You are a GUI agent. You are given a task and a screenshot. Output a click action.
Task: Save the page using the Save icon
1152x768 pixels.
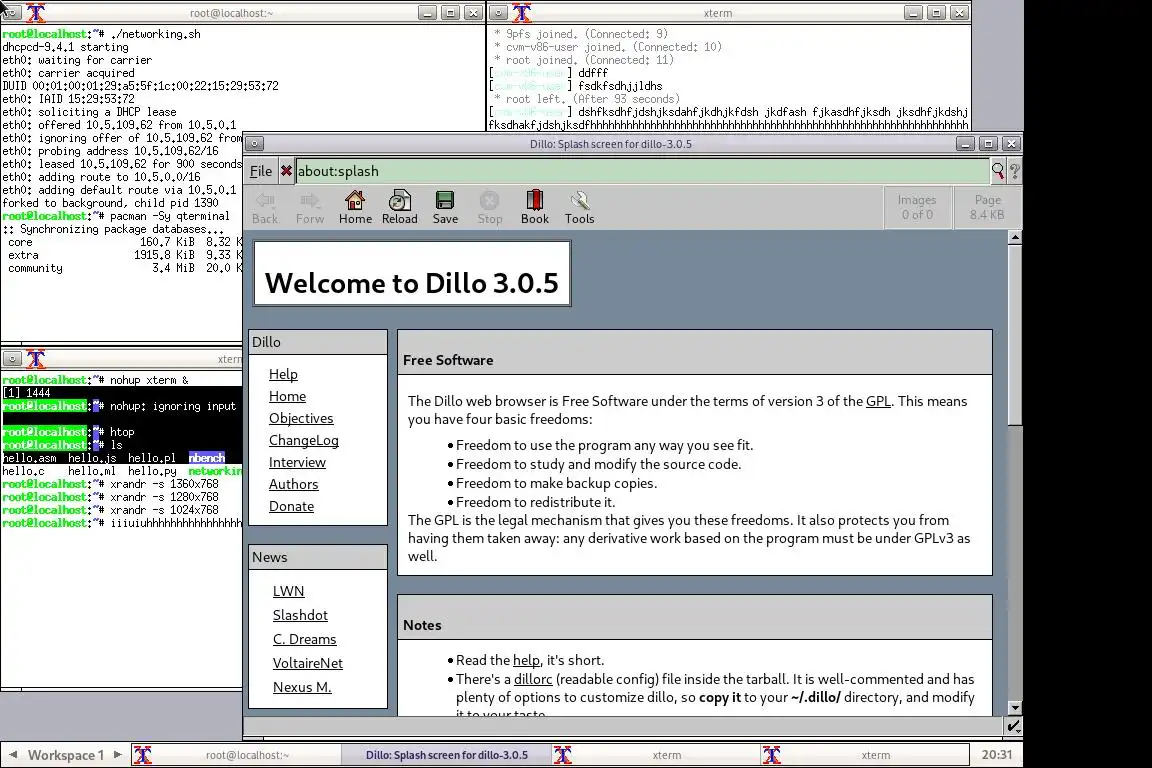pyautogui.click(x=445, y=207)
